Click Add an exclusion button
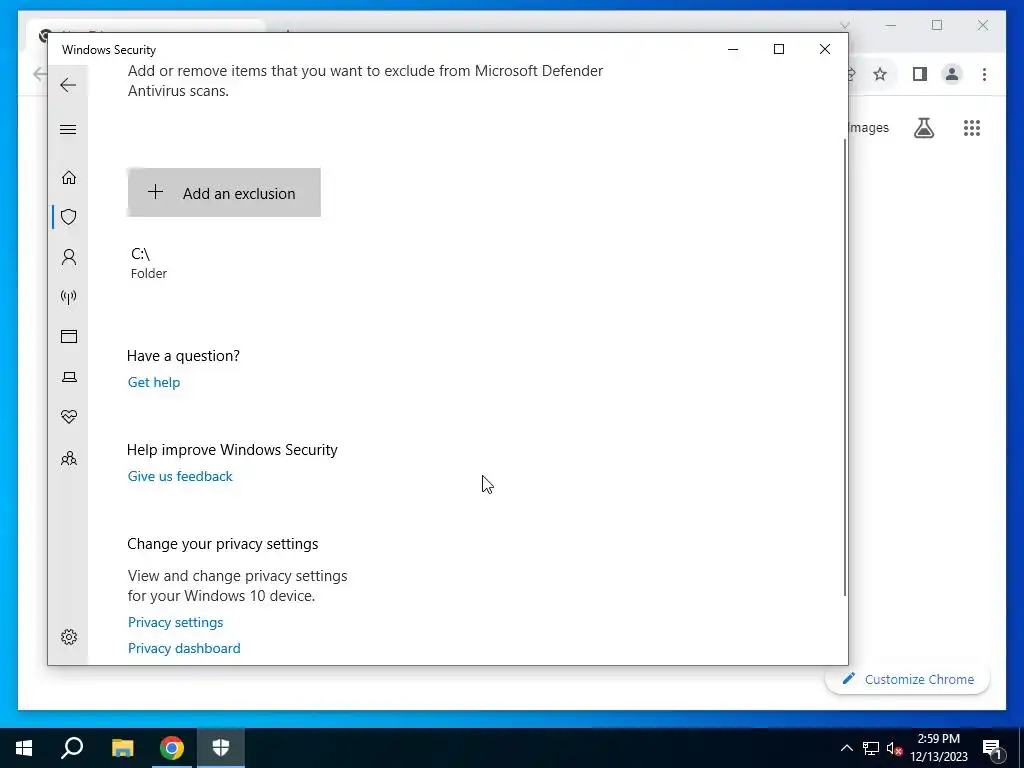 pos(224,193)
